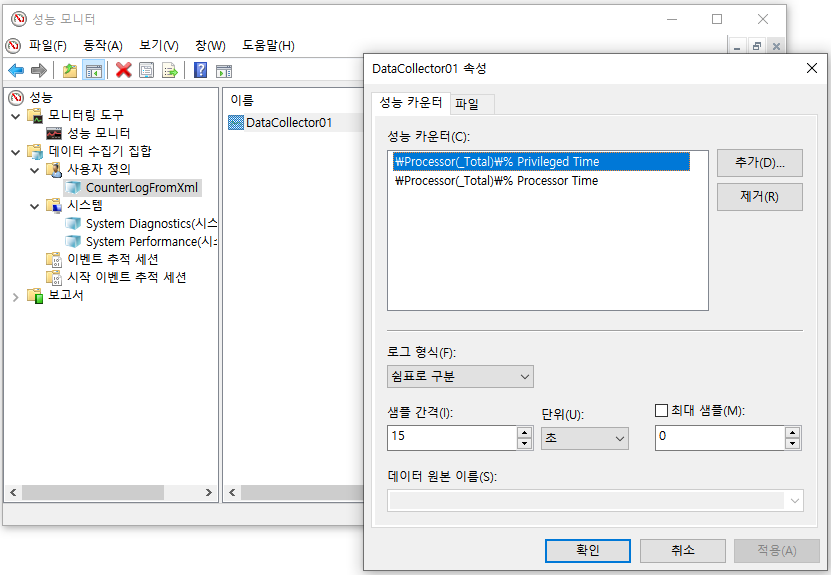Click the DataCollector01 list item icon

tap(235, 122)
